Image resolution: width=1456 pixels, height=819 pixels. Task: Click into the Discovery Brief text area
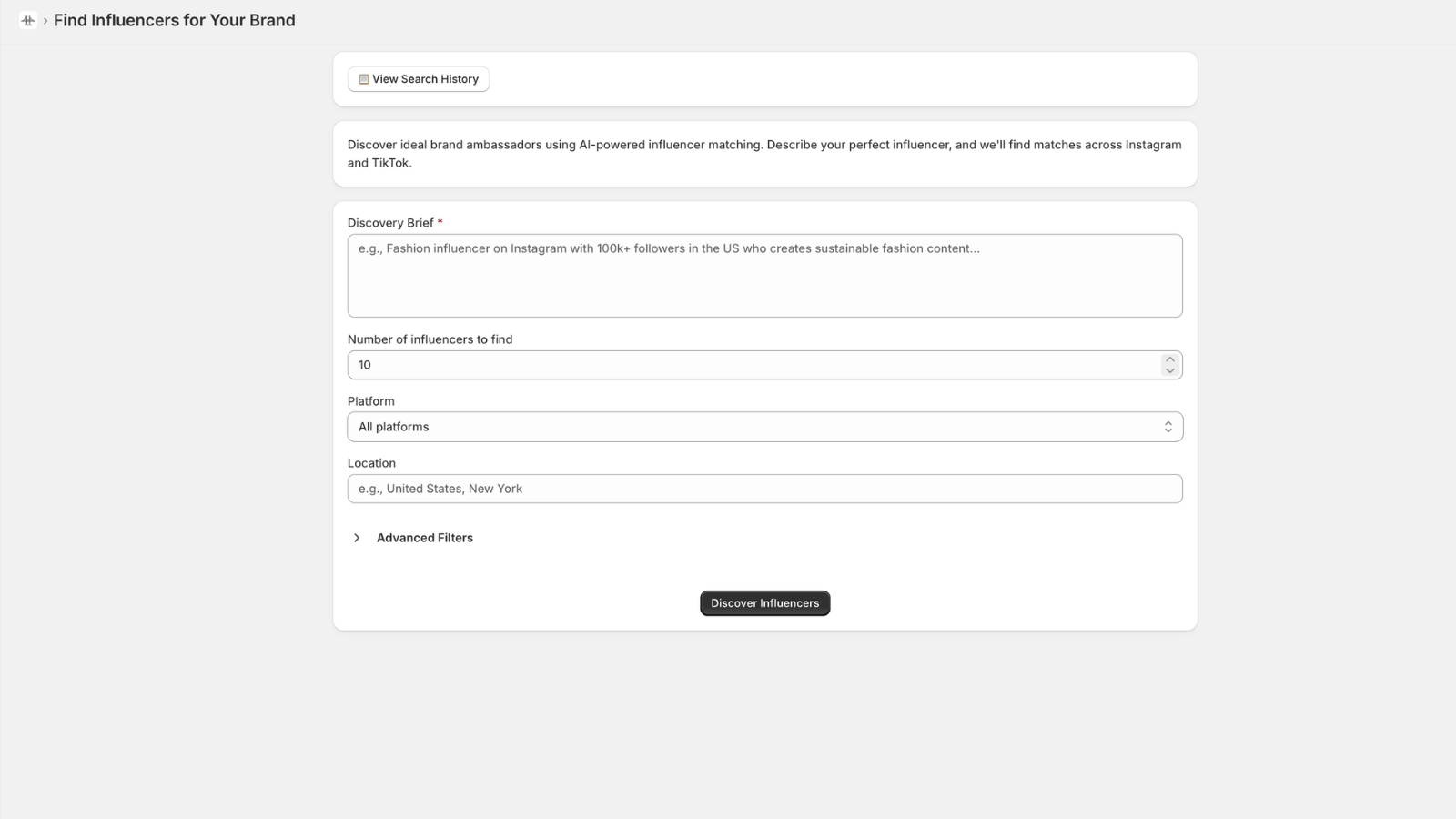[x=764, y=276]
